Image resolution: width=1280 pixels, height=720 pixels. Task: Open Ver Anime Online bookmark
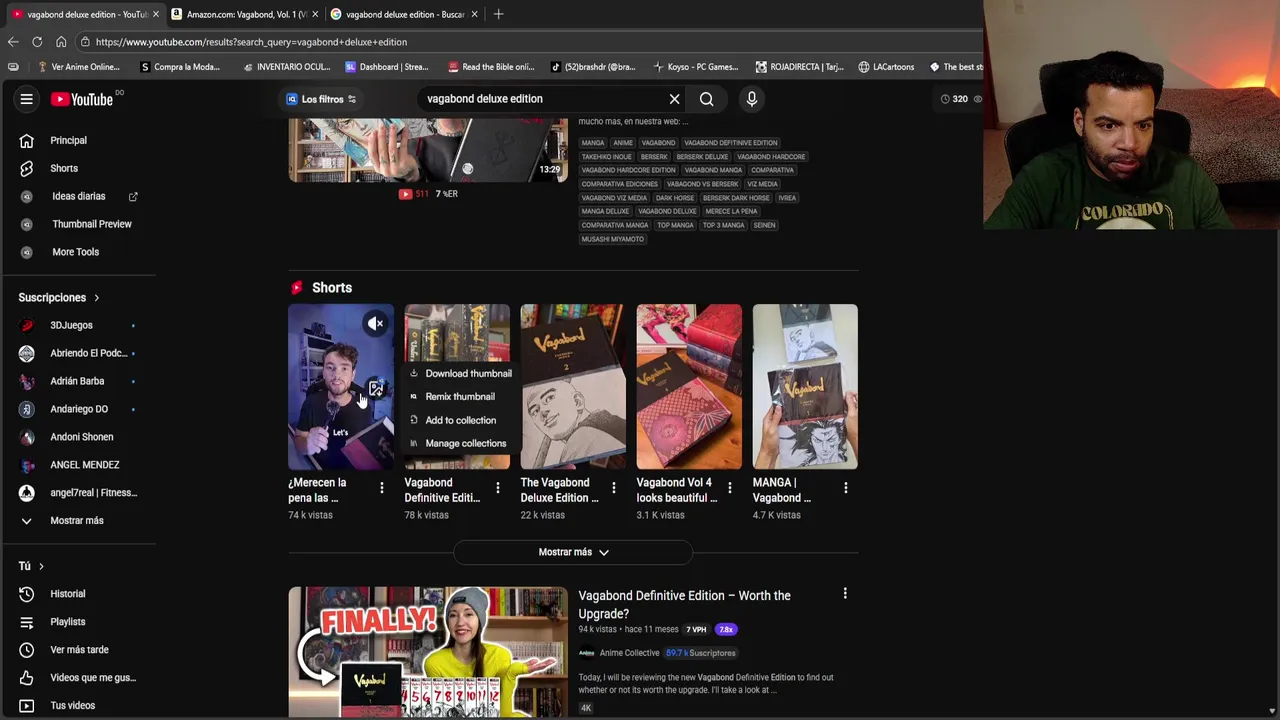point(78,67)
